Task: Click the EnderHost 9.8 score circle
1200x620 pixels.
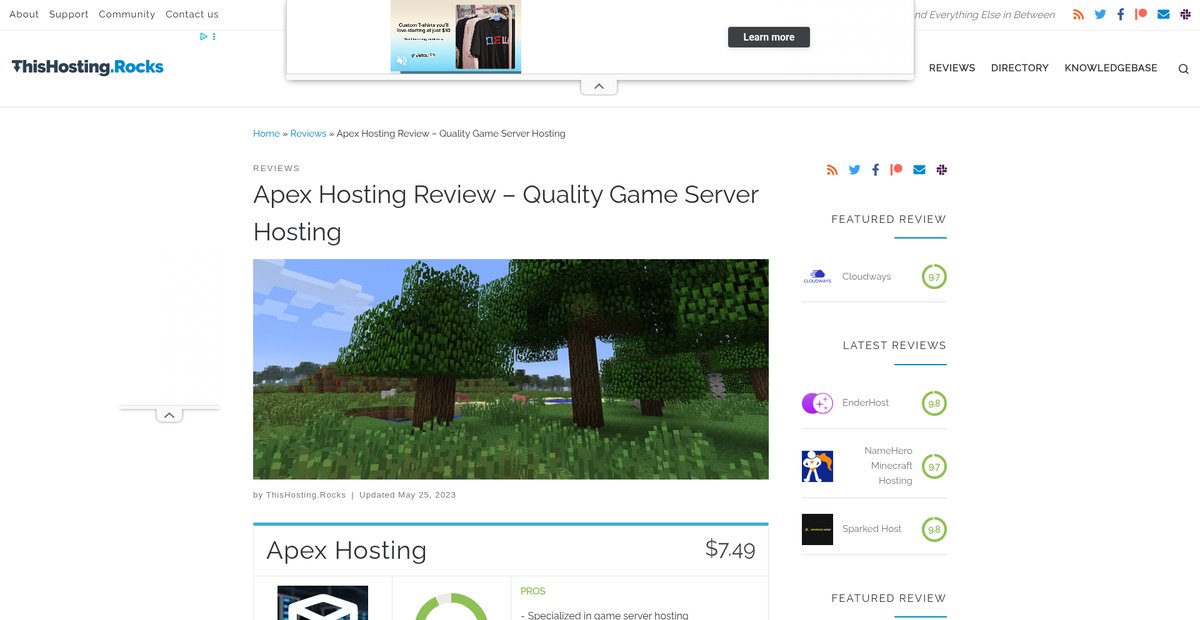Action: click(934, 403)
